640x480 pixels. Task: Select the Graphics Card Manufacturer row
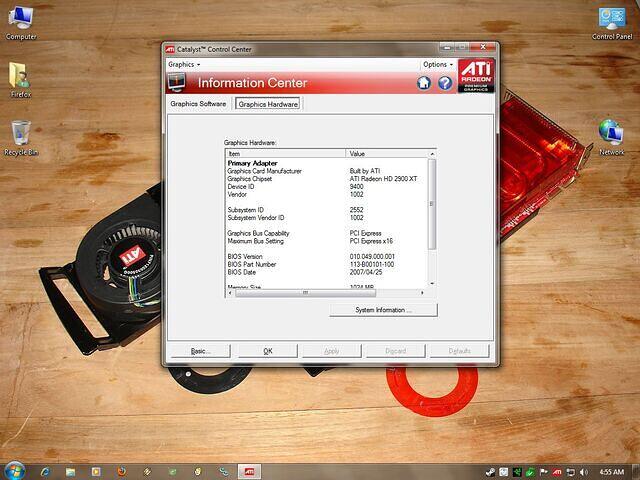click(327, 171)
